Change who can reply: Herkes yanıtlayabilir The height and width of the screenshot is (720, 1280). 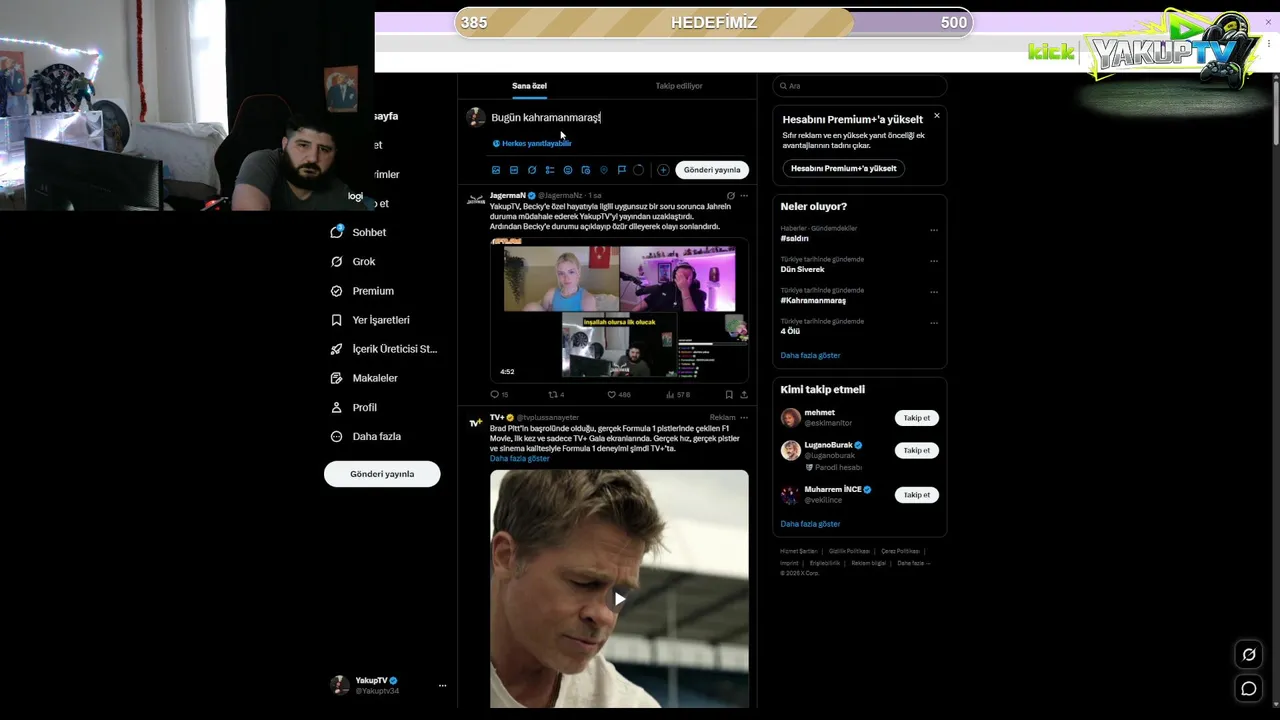(x=532, y=143)
